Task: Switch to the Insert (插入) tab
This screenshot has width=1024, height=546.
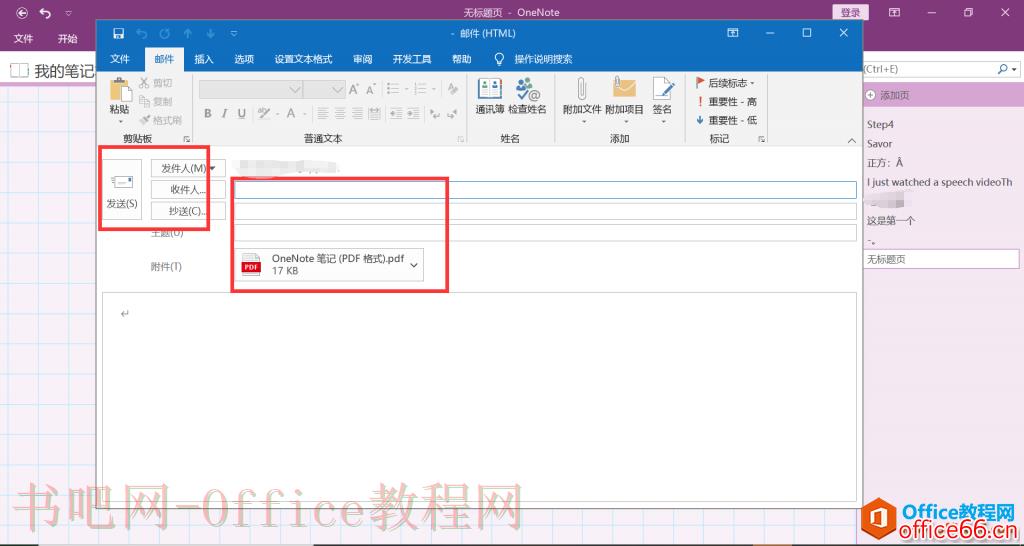Action: pos(204,59)
